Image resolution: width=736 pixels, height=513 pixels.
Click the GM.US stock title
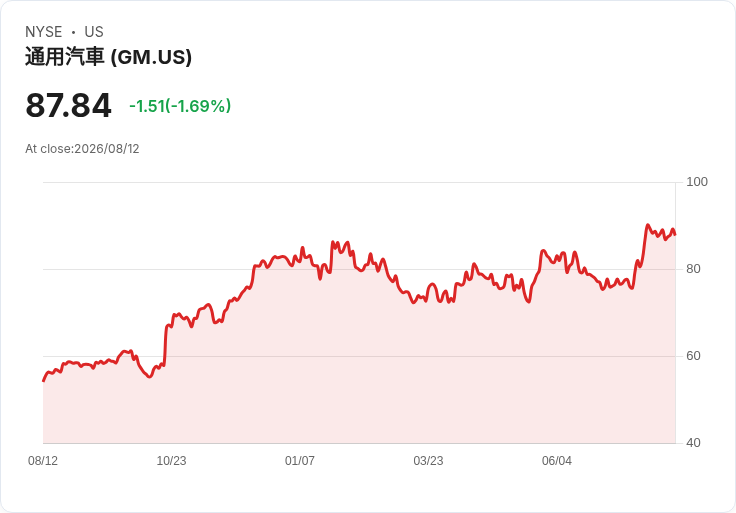pyautogui.click(x=108, y=57)
